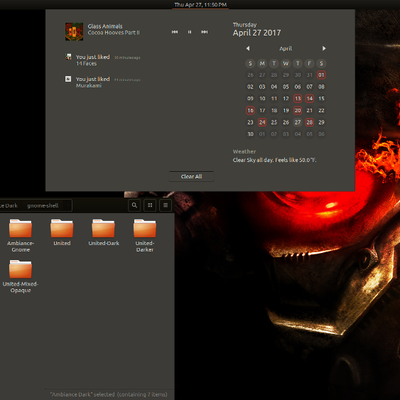The width and height of the screenshot is (400, 400).
Task: Select the United-Dark folder
Action: tap(103, 232)
